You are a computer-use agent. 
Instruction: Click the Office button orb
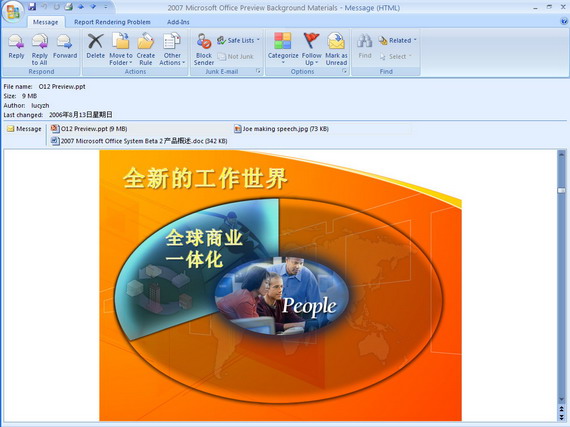point(13,11)
